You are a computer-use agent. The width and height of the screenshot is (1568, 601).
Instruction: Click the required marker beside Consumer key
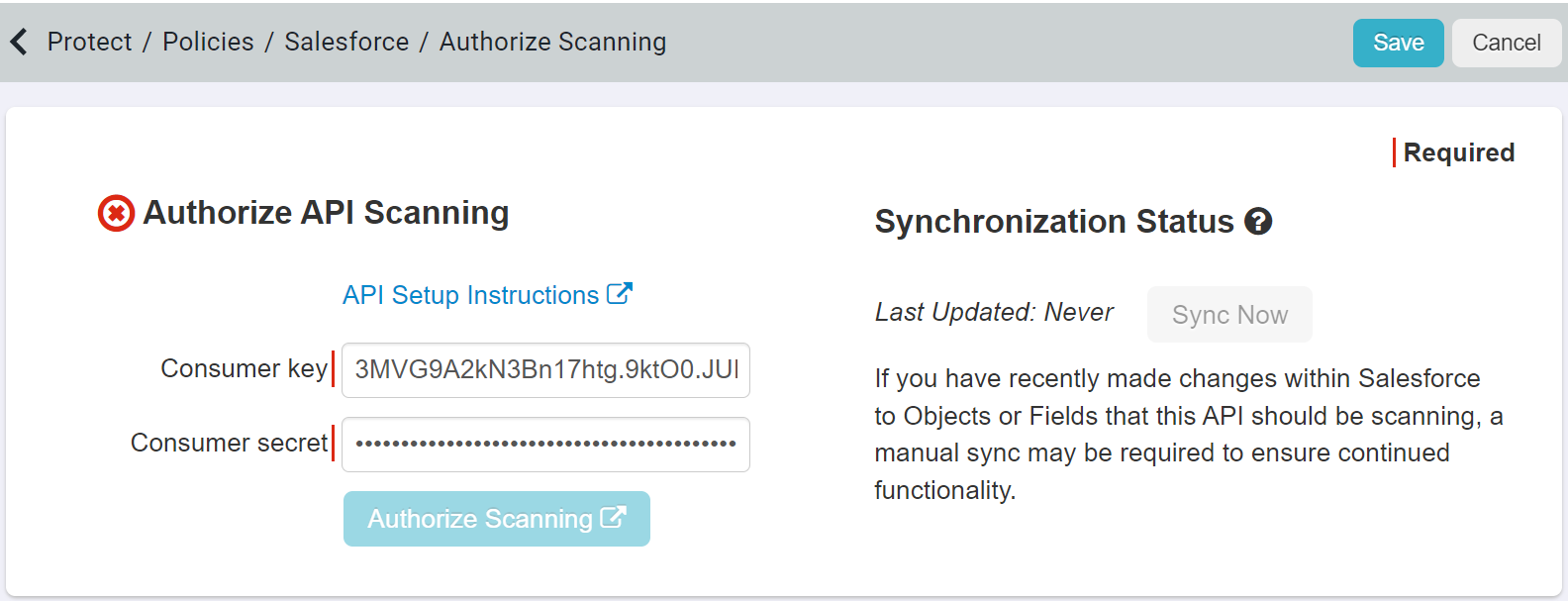(332, 368)
